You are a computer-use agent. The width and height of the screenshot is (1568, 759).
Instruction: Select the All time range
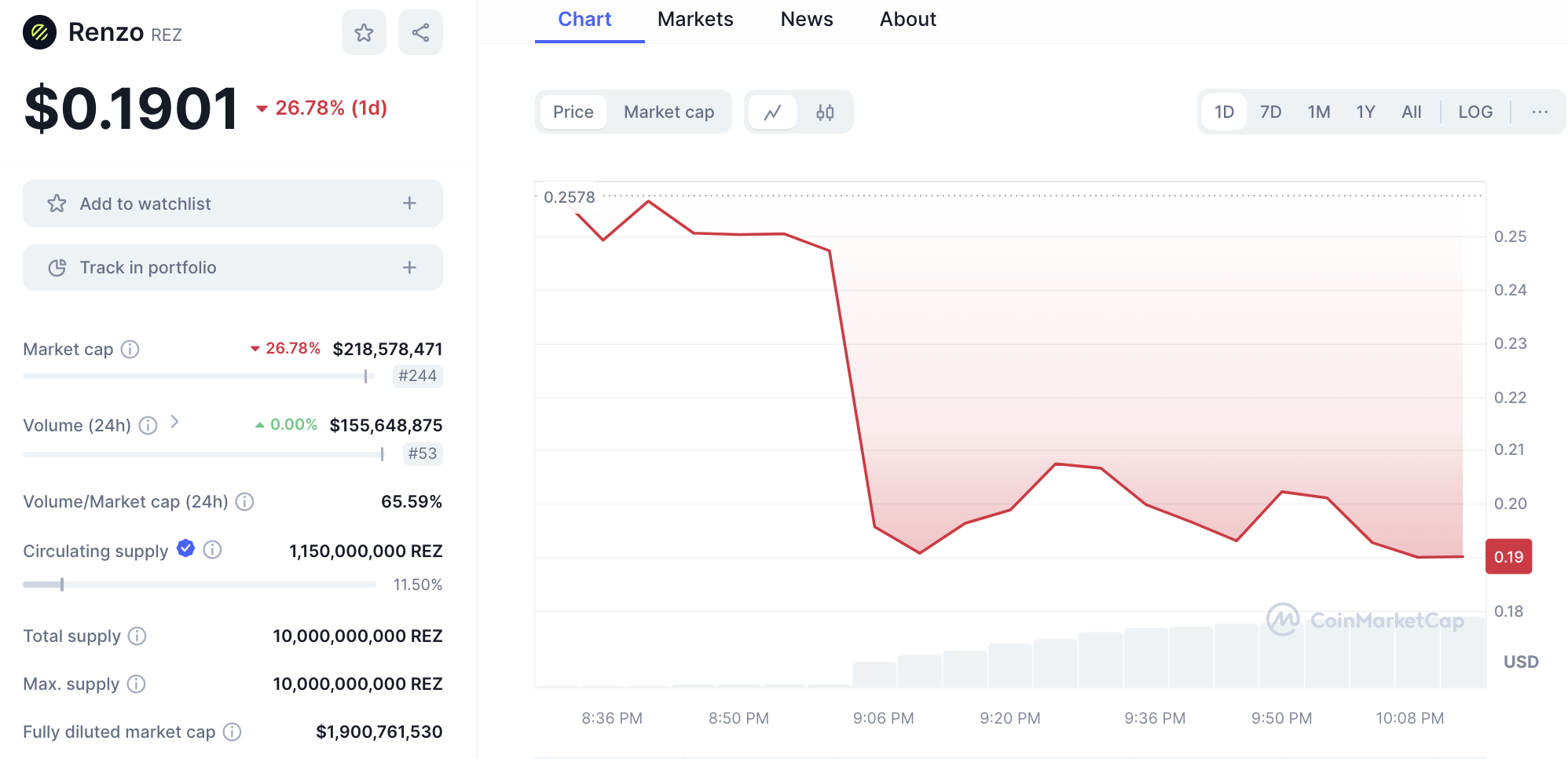click(1412, 112)
